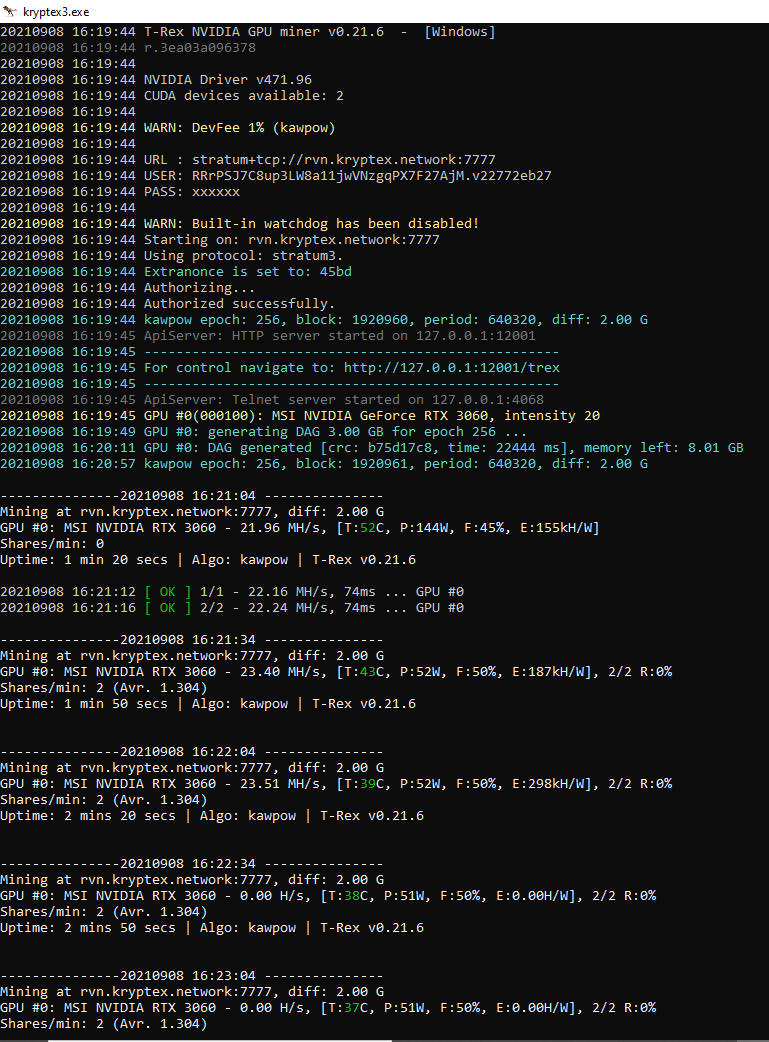The width and height of the screenshot is (769, 1042).
Task: Click the OK 1/1 share line at 22.16 MH/s
Action: [x=232, y=591]
